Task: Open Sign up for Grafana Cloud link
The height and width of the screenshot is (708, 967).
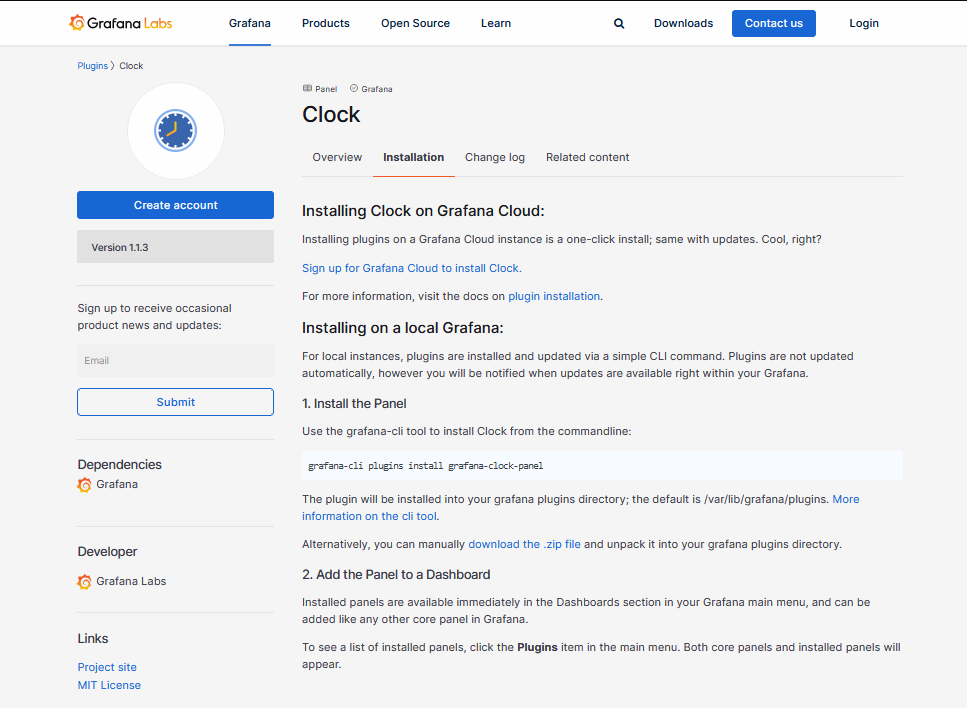Action: click(x=411, y=268)
